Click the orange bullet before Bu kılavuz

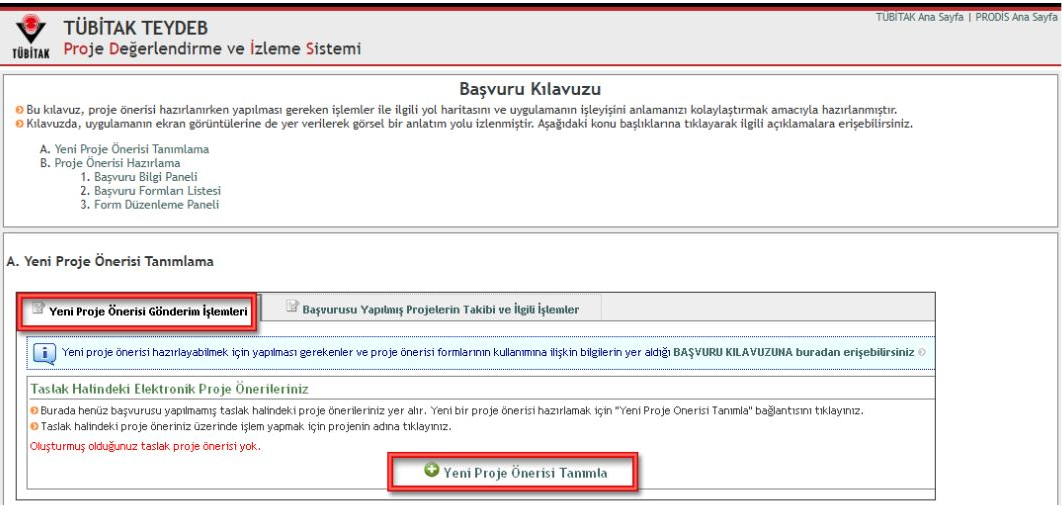tap(20, 110)
